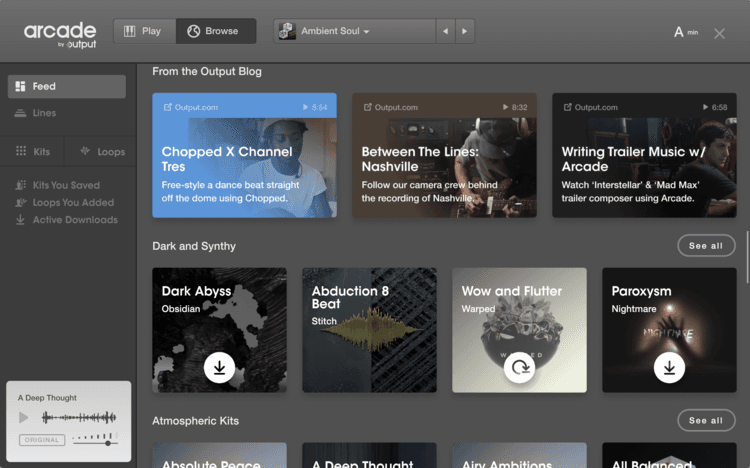Click the main feed vertical scrollbar
The width and height of the screenshot is (750, 468).
pos(747,257)
